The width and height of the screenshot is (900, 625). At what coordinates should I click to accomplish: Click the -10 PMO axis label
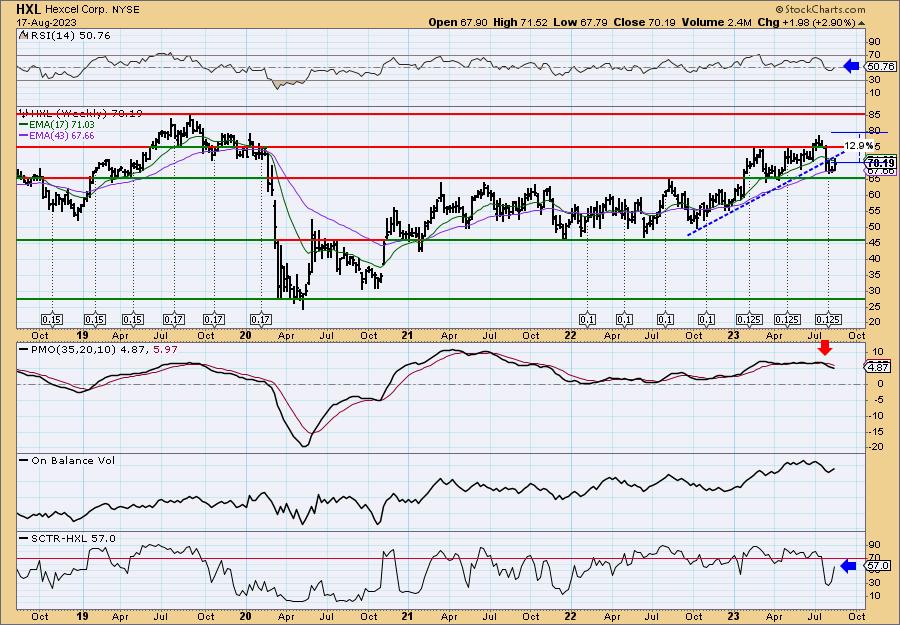(875, 416)
